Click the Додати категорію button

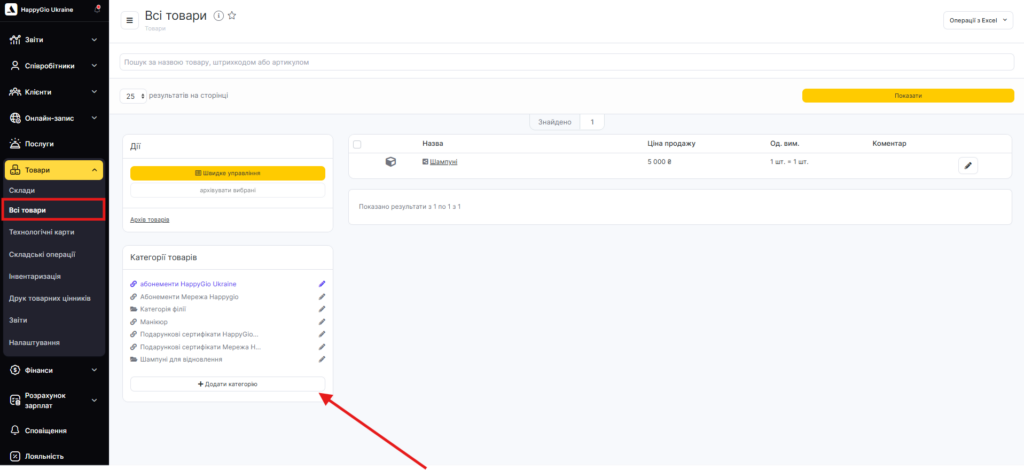point(227,384)
